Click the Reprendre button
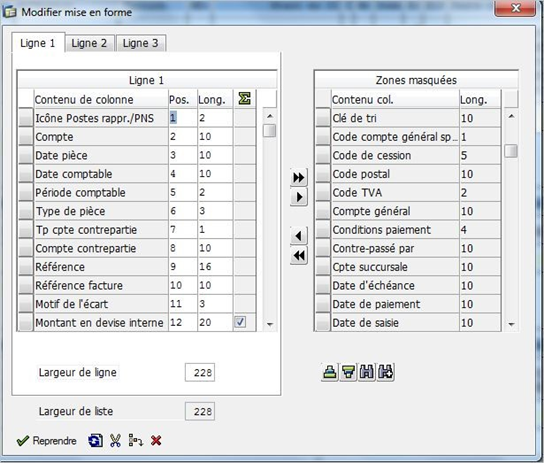Image resolution: width=544 pixels, height=463 pixels. click(46, 441)
